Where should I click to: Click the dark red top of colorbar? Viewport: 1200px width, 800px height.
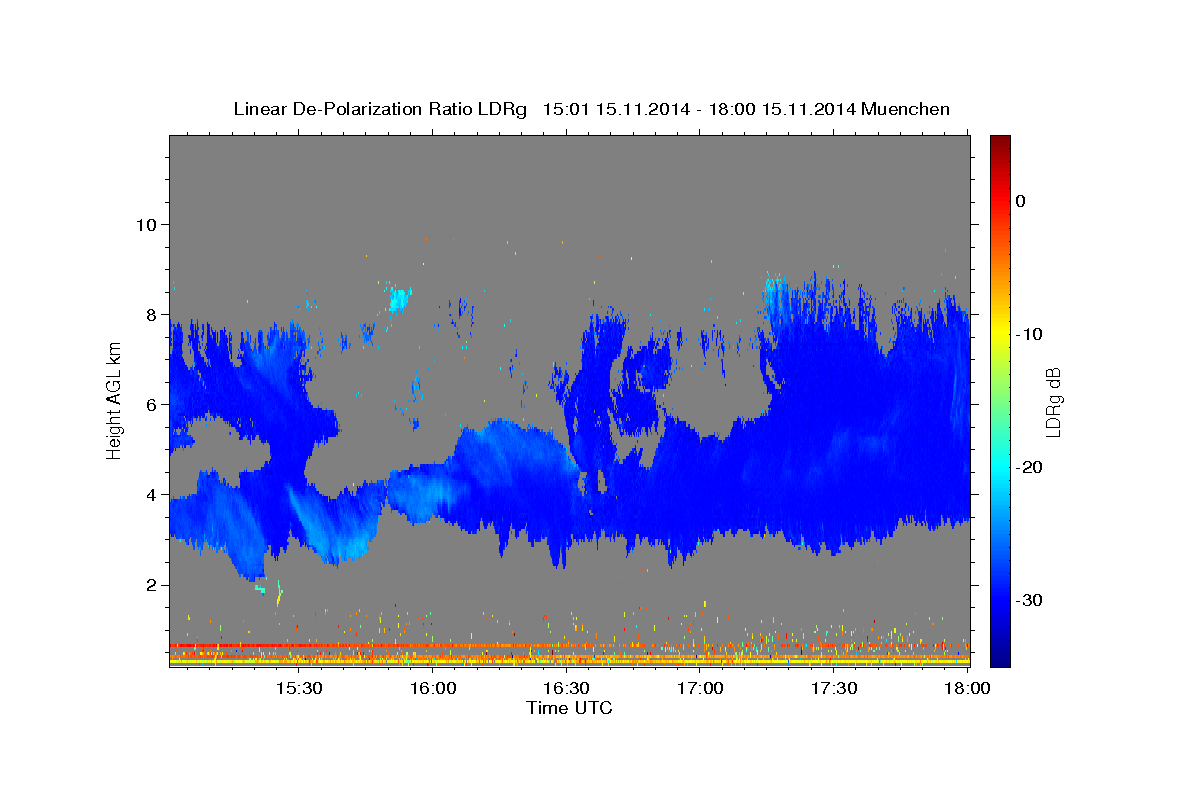tap(1000, 145)
